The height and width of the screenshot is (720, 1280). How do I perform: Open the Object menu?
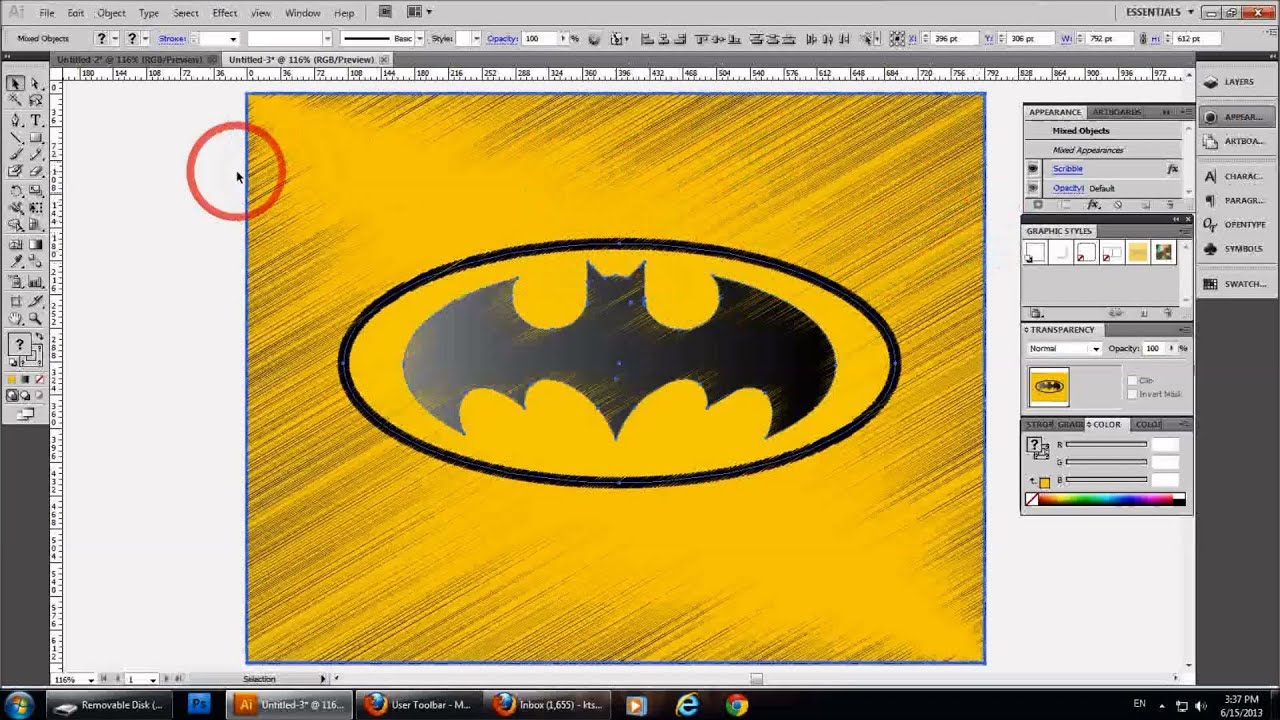(x=111, y=13)
